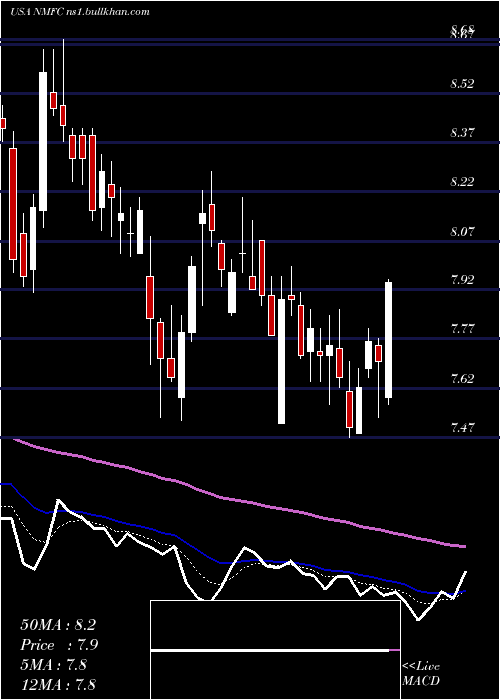Click the 'Price : 7.9' reading

coord(59,645)
